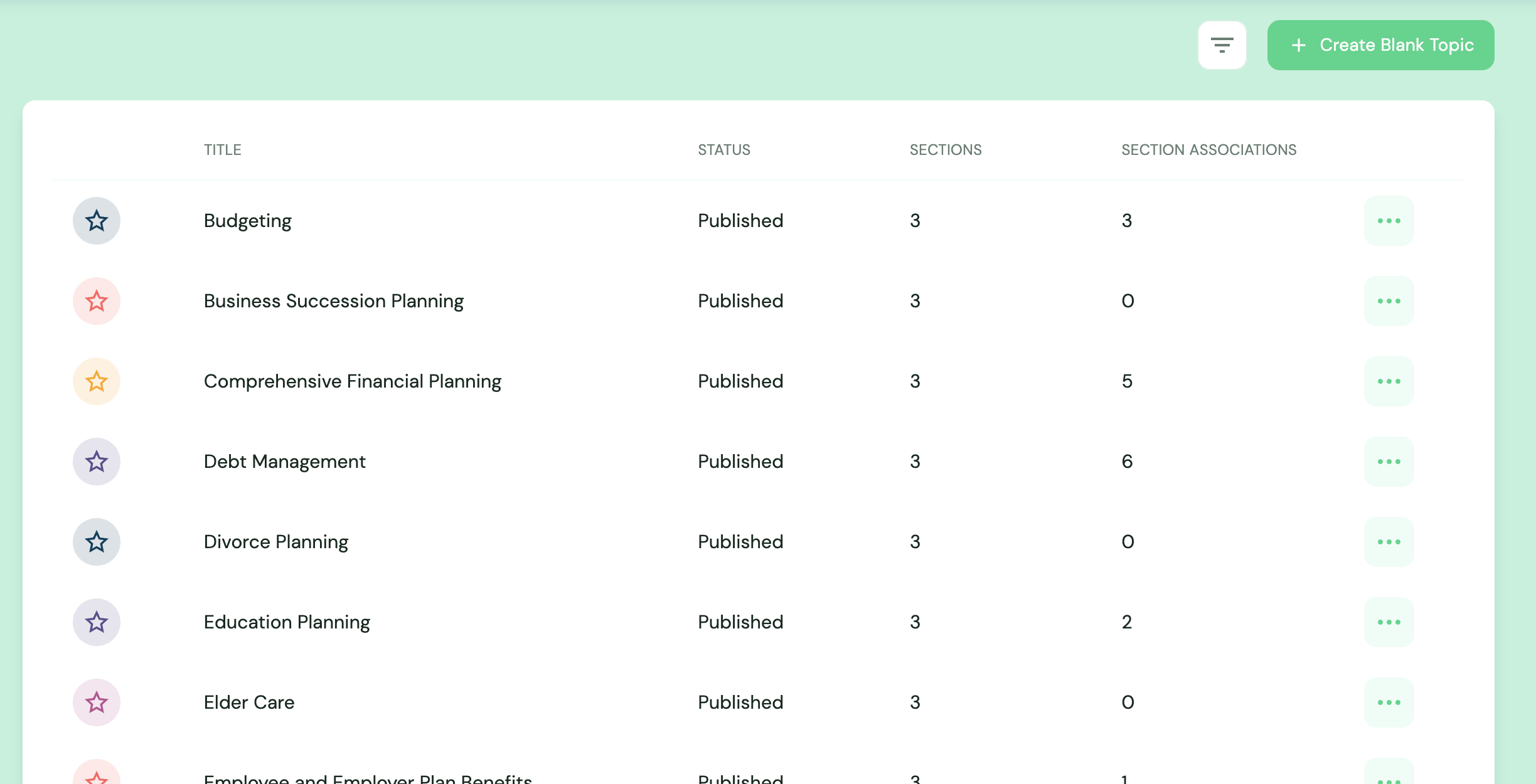The image size is (1536, 784).
Task: Select the Education Planning row
Action: point(287,622)
